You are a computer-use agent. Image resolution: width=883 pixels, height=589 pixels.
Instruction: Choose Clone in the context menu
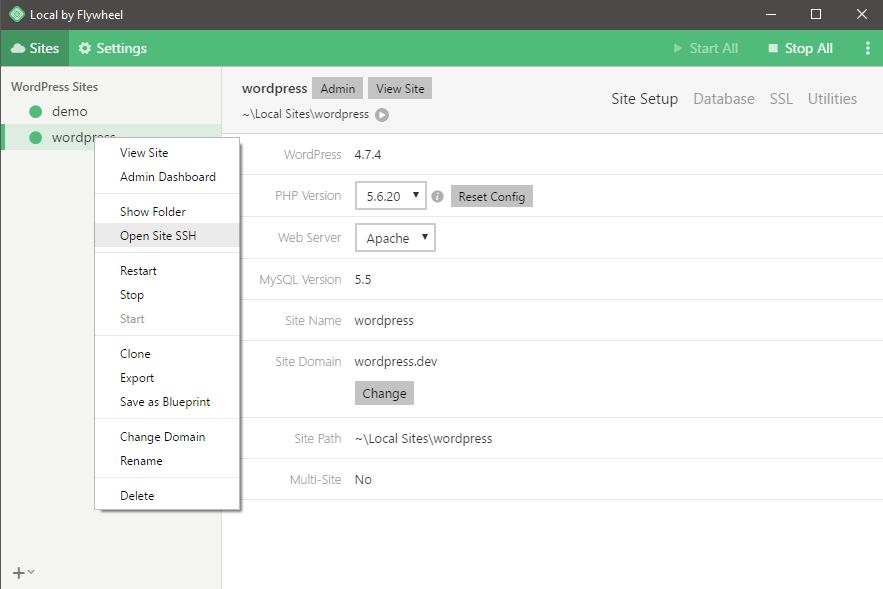tap(167, 354)
